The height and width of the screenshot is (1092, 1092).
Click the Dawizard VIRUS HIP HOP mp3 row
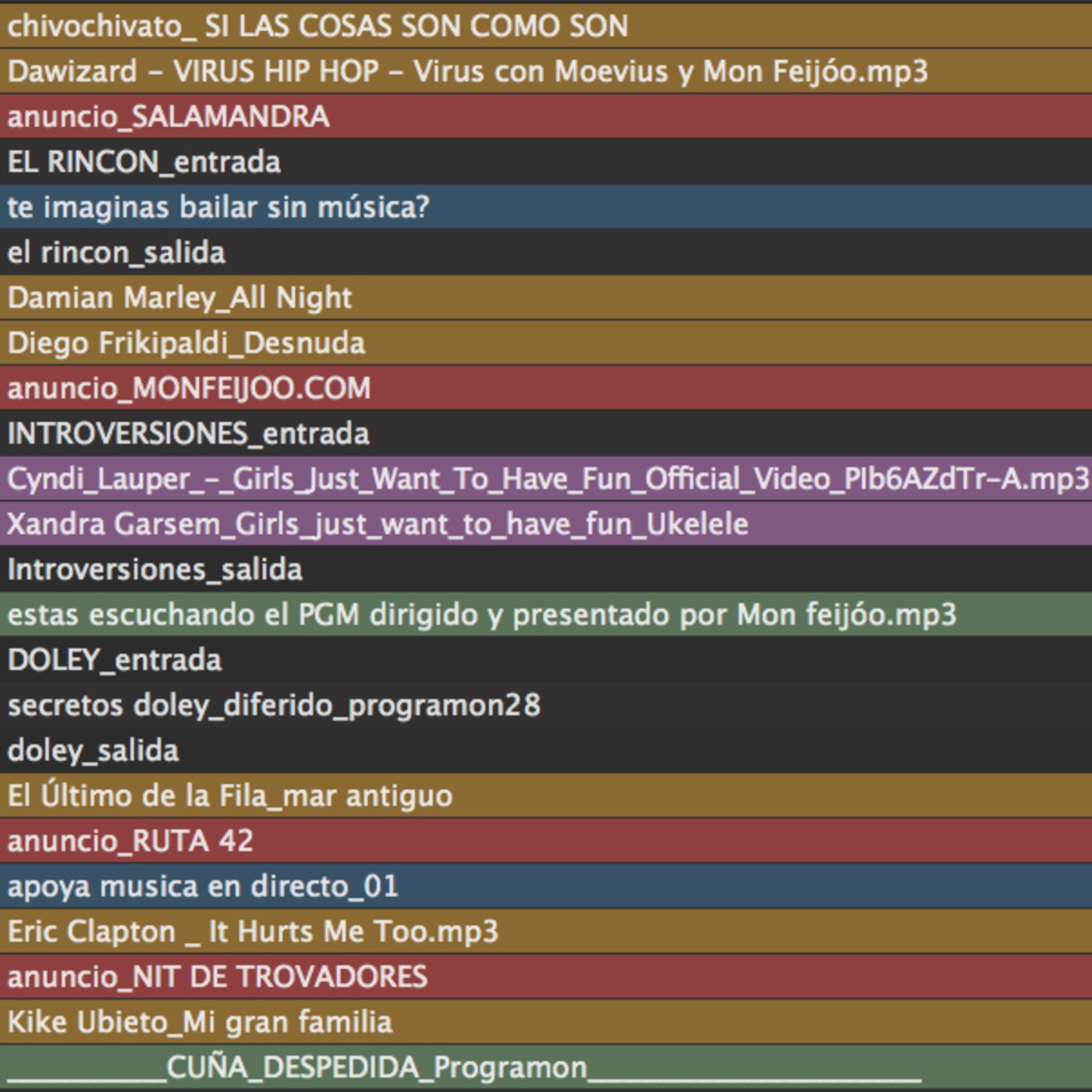pos(467,71)
